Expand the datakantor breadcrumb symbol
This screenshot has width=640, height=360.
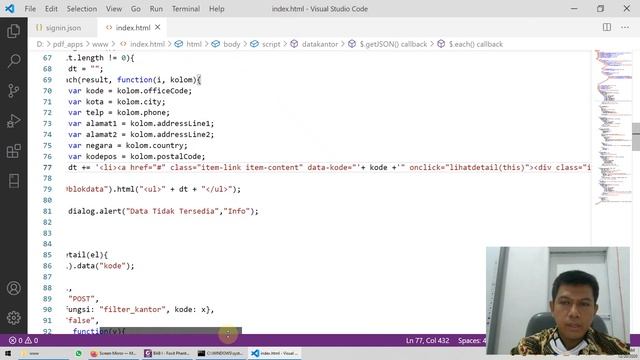(x=314, y=44)
